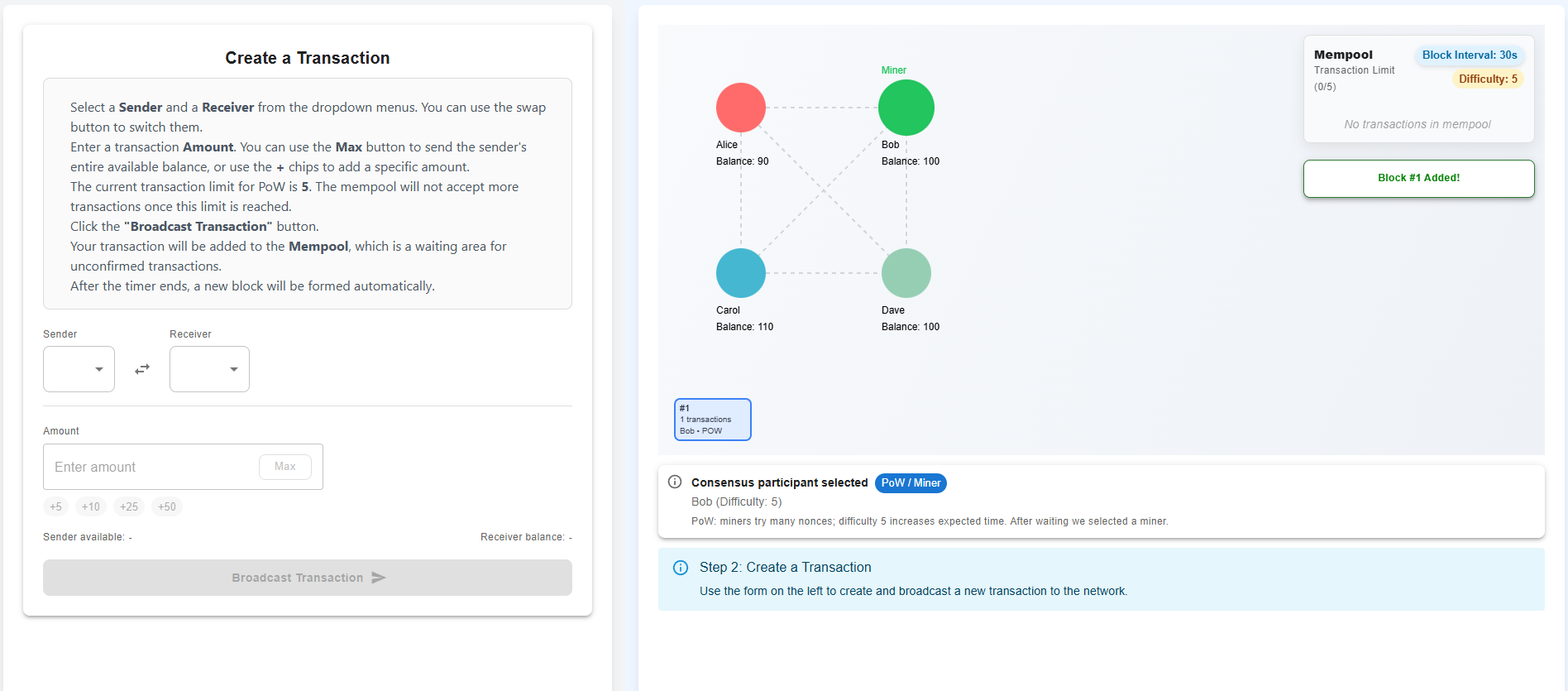Click the PoW / Miner badge
This screenshot has width=1568, height=691.
(911, 483)
